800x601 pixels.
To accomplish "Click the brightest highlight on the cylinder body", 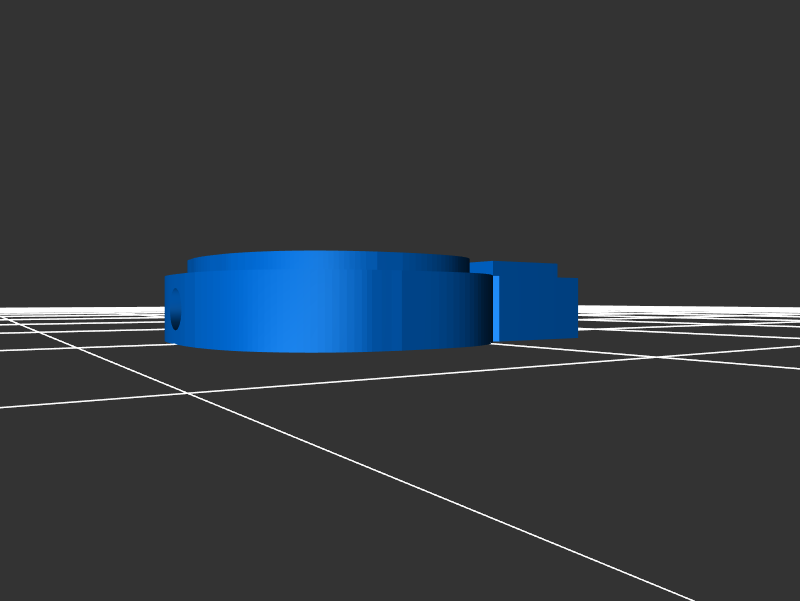I will click(x=290, y=310).
